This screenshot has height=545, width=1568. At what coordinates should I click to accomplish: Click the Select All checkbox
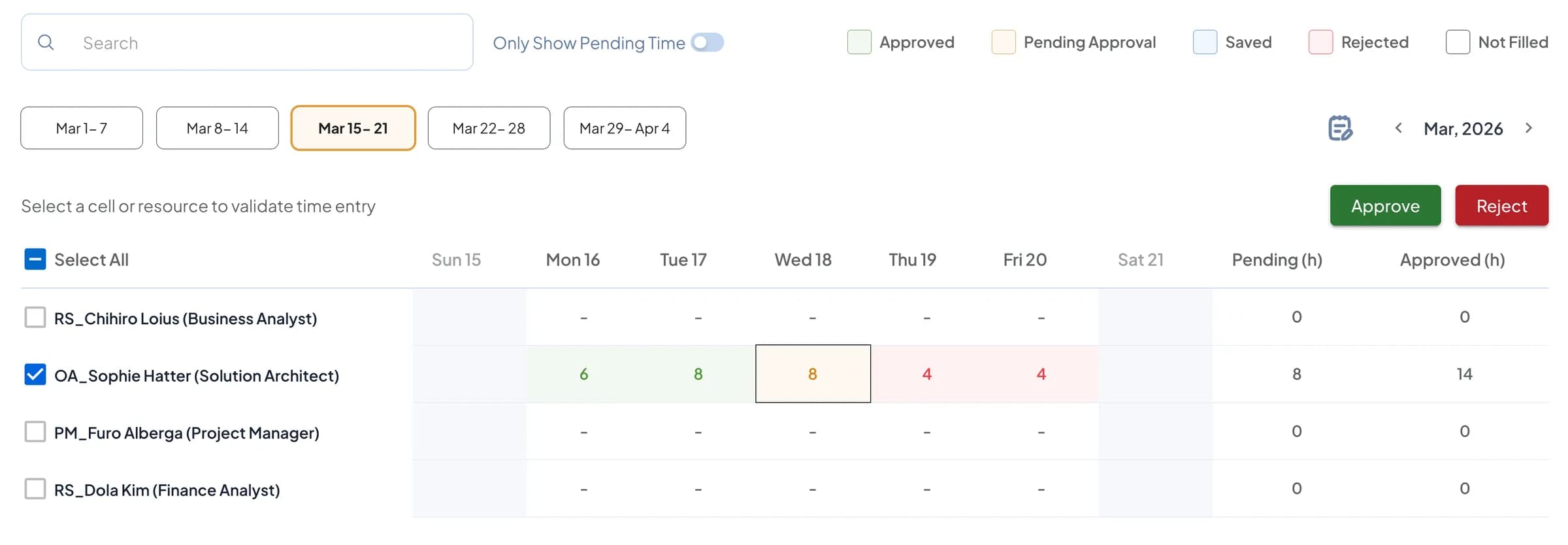(35, 259)
